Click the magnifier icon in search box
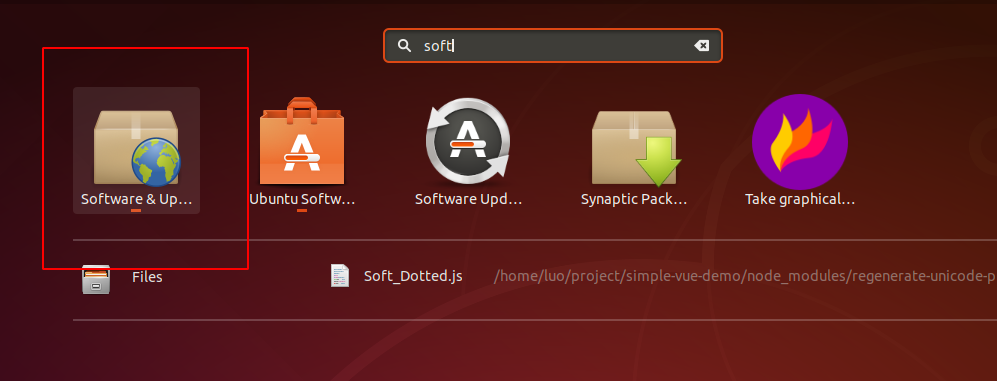The height and width of the screenshot is (381, 997). (403, 46)
